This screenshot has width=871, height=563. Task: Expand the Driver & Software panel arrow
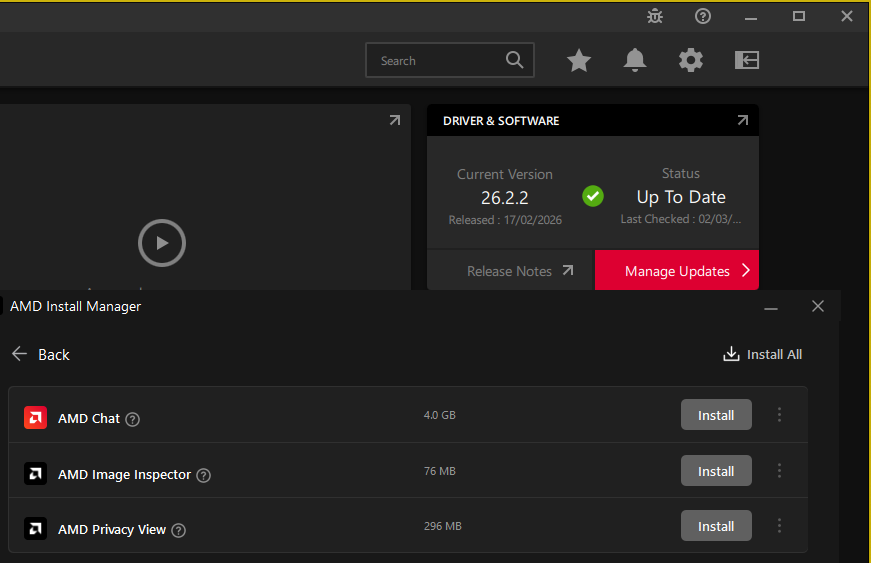(743, 120)
